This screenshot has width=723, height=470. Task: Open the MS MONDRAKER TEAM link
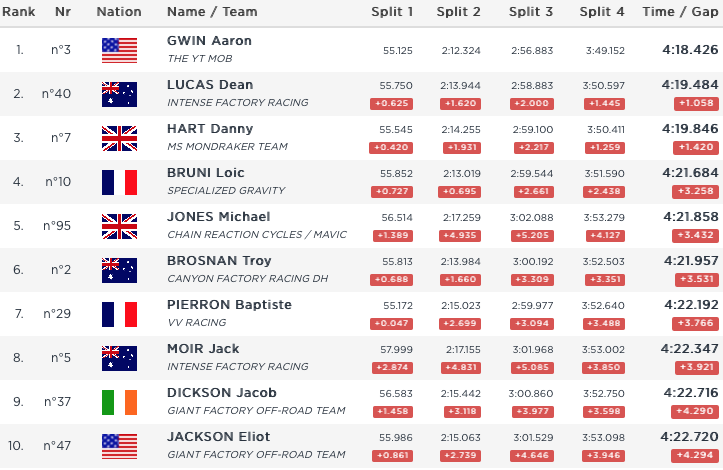pyautogui.click(x=227, y=147)
